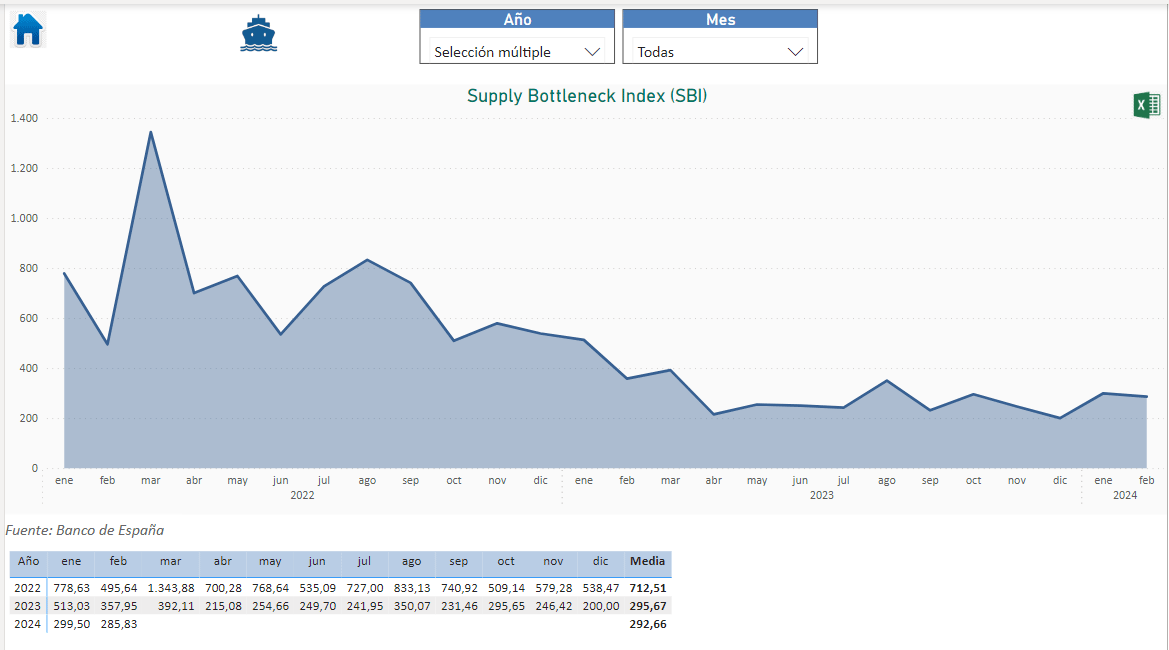
Task: Click the Supply Bottleneck Index chart title
Action: [587, 96]
